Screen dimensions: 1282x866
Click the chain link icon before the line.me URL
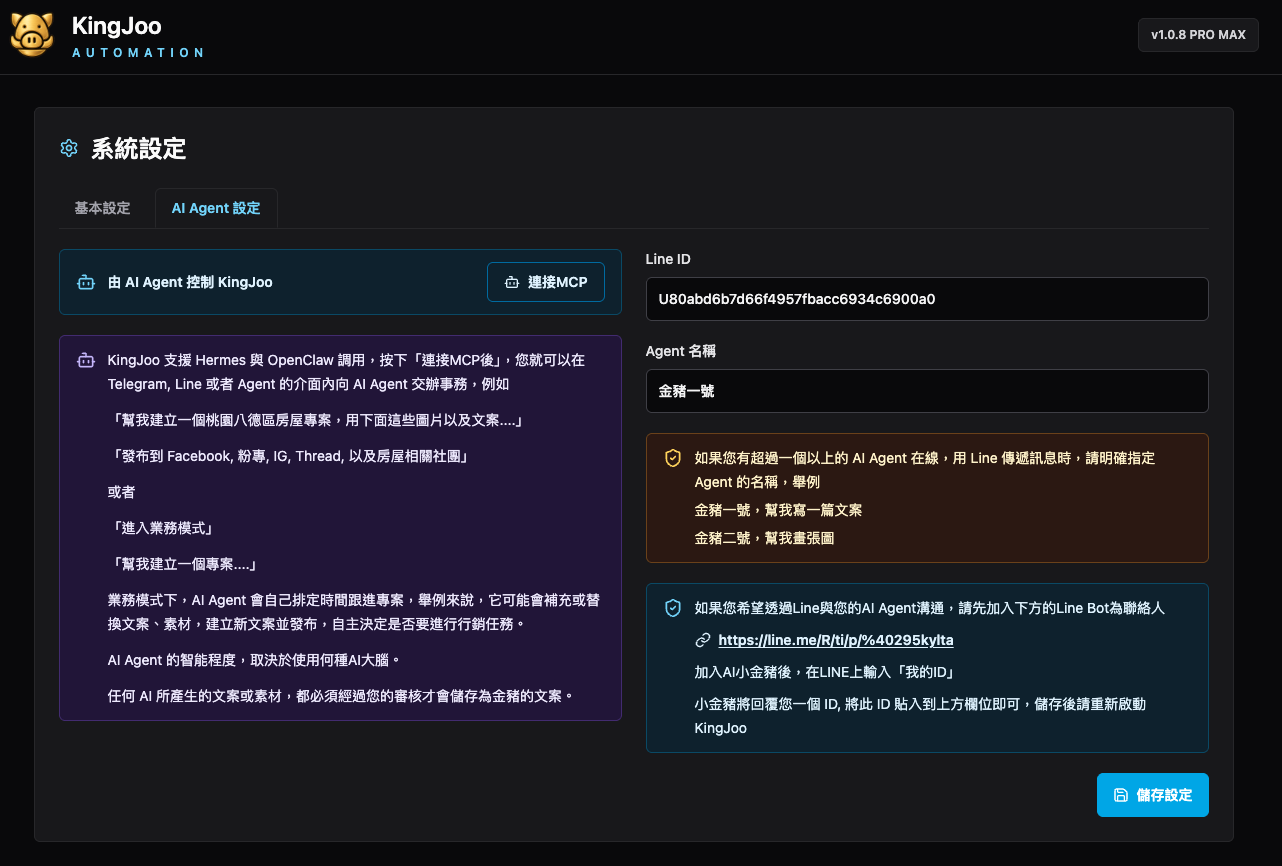point(703,640)
